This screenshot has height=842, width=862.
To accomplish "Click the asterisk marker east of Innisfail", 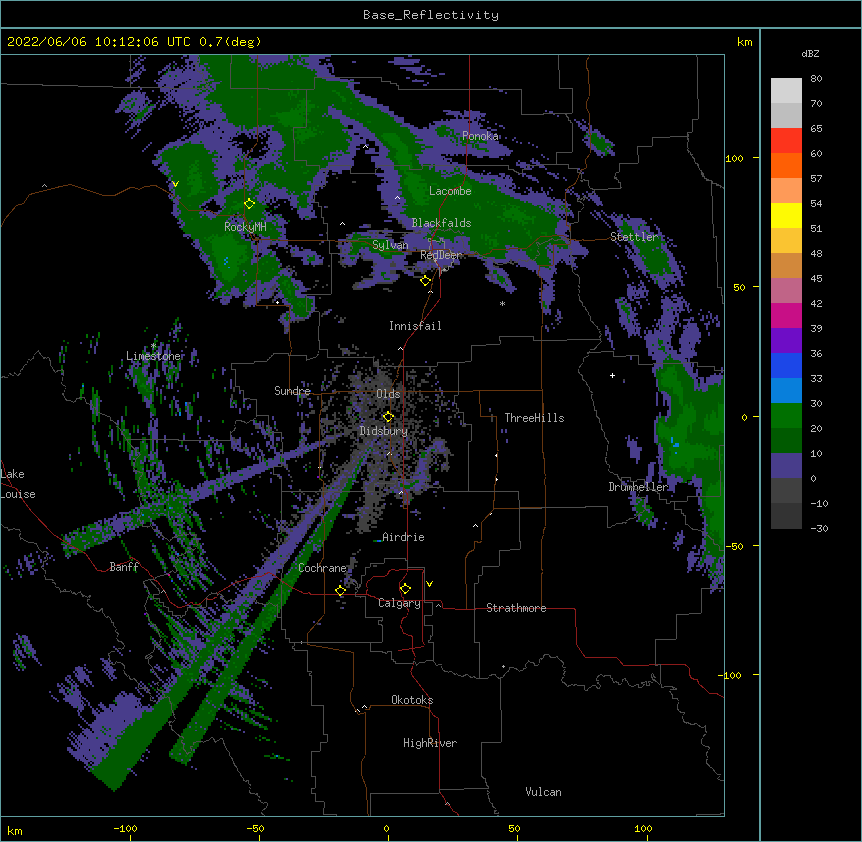I will click(502, 304).
